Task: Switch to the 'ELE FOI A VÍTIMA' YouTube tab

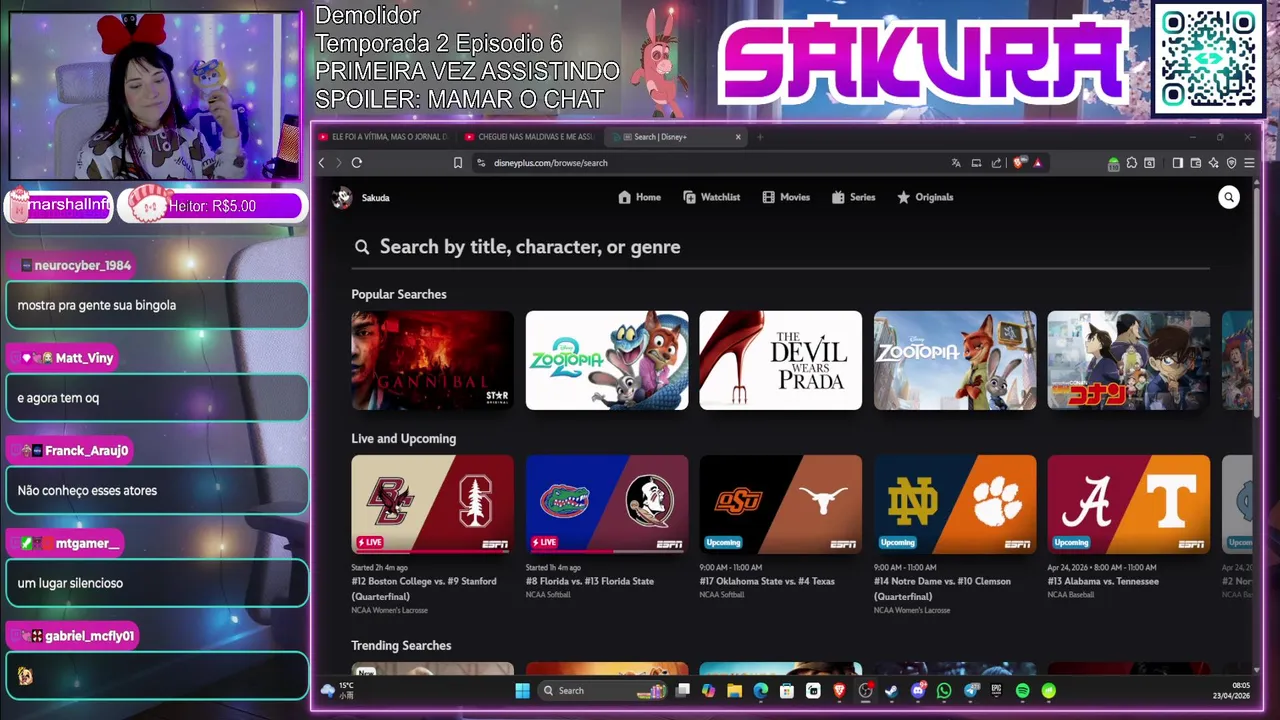Action: coord(382,137)
